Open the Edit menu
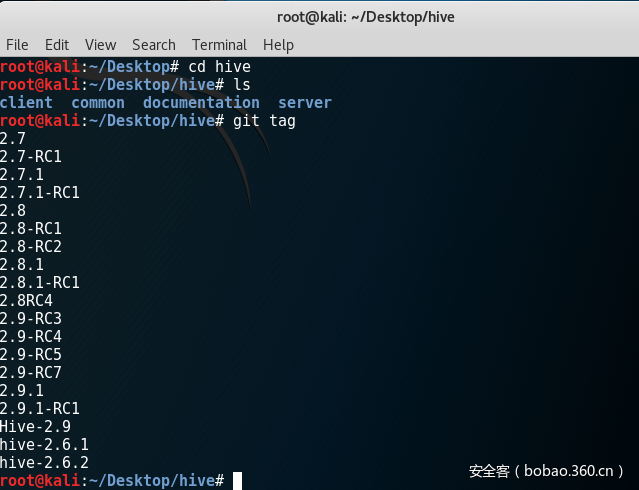The image size is (639, 490). click(57, 45)
